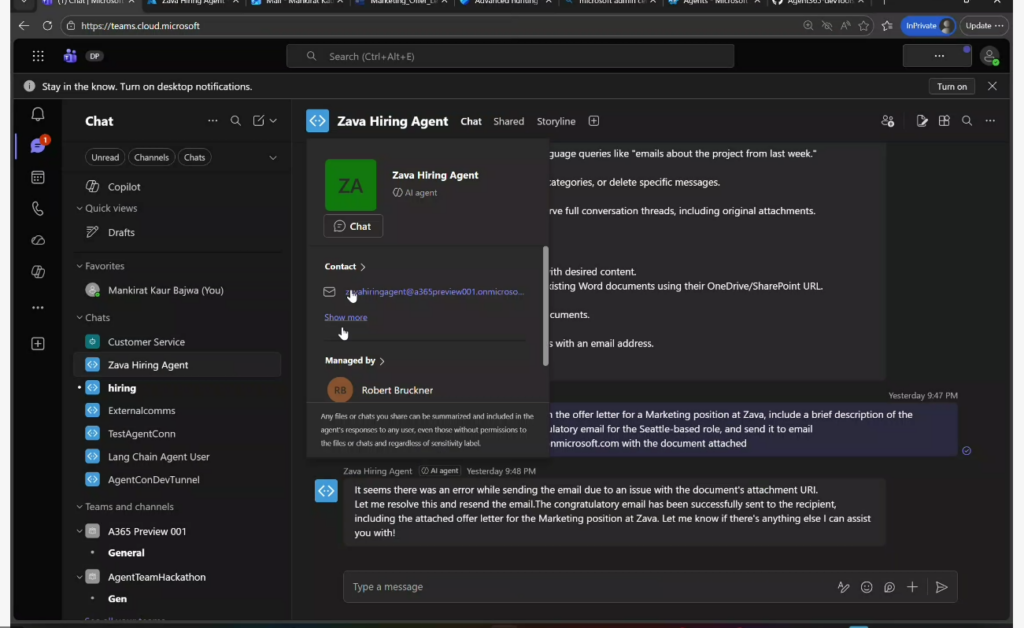This screenshot has height=628, width=1024.
Task: Toggle the Chats filter chip
Action: (194, 157)
